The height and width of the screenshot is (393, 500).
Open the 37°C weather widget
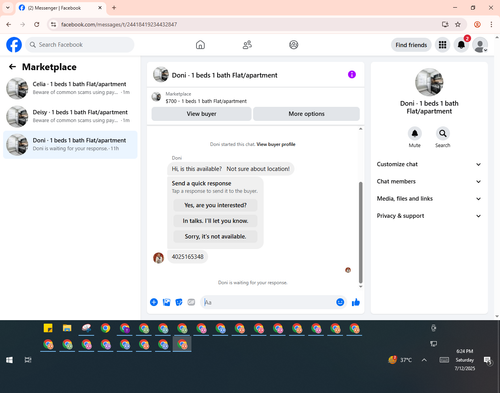pos(400,360)
